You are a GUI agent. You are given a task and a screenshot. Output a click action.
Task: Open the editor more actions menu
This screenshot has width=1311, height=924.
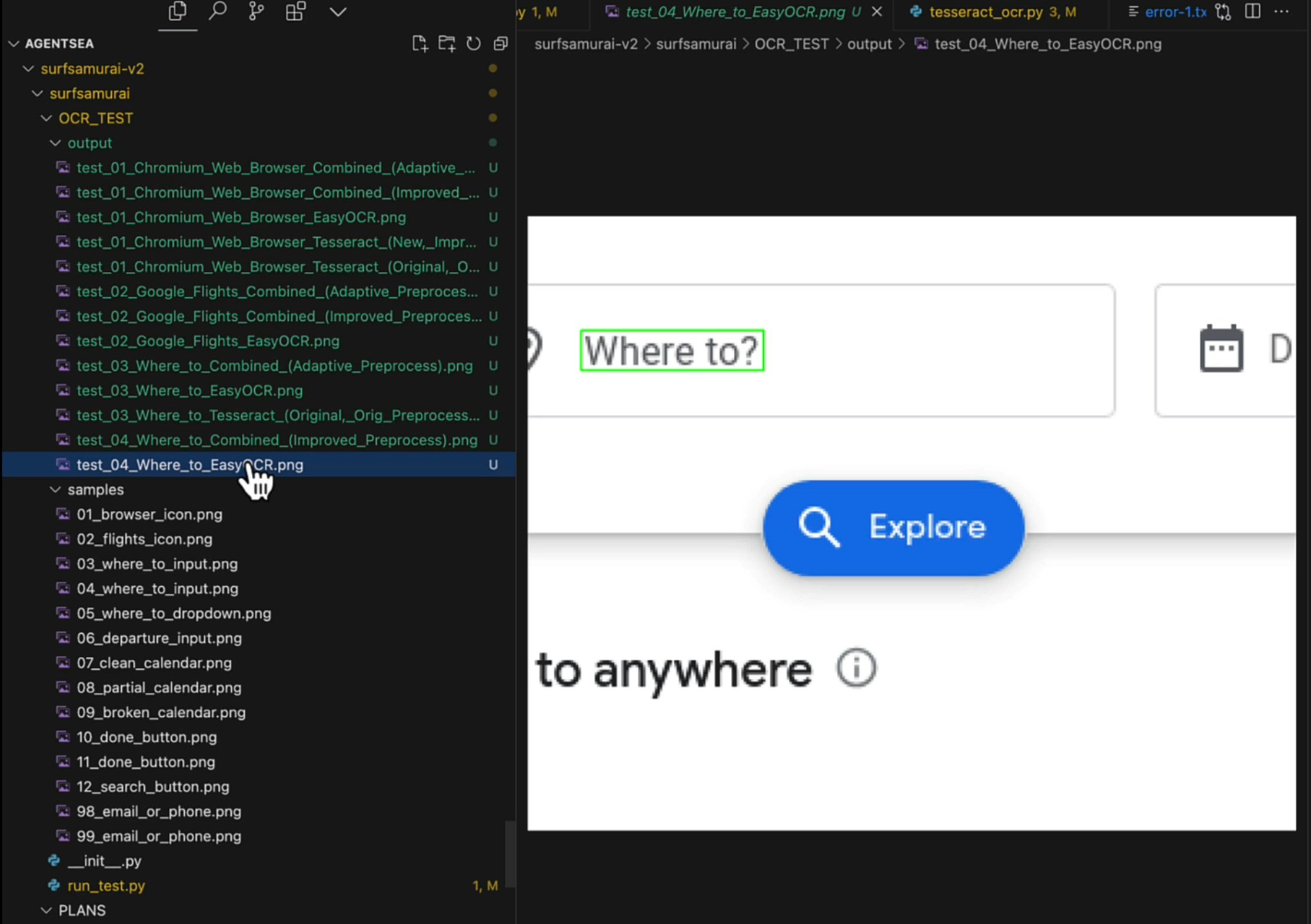point(1282,11)
